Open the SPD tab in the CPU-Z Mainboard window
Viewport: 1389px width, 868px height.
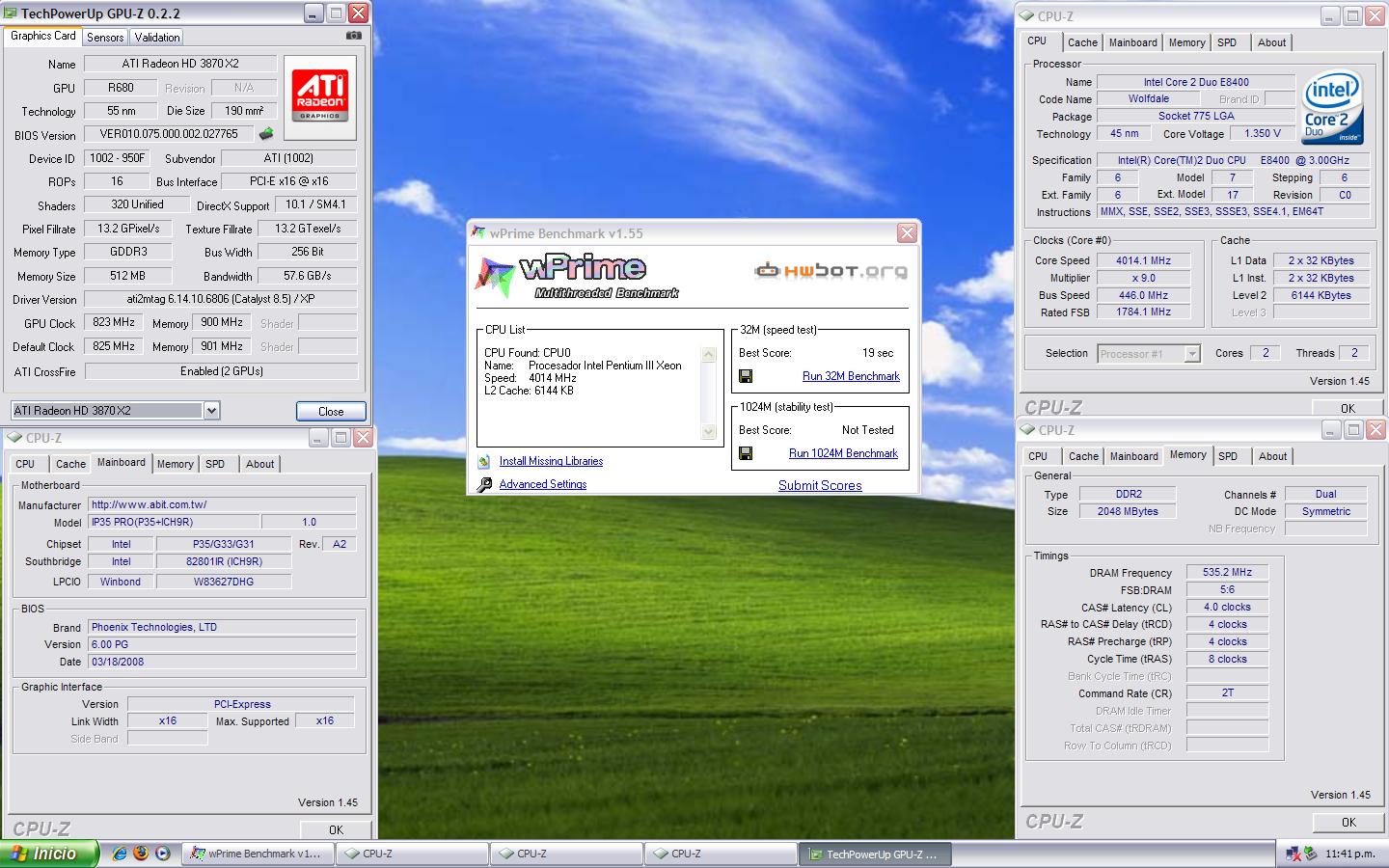[x=215, y=464]
